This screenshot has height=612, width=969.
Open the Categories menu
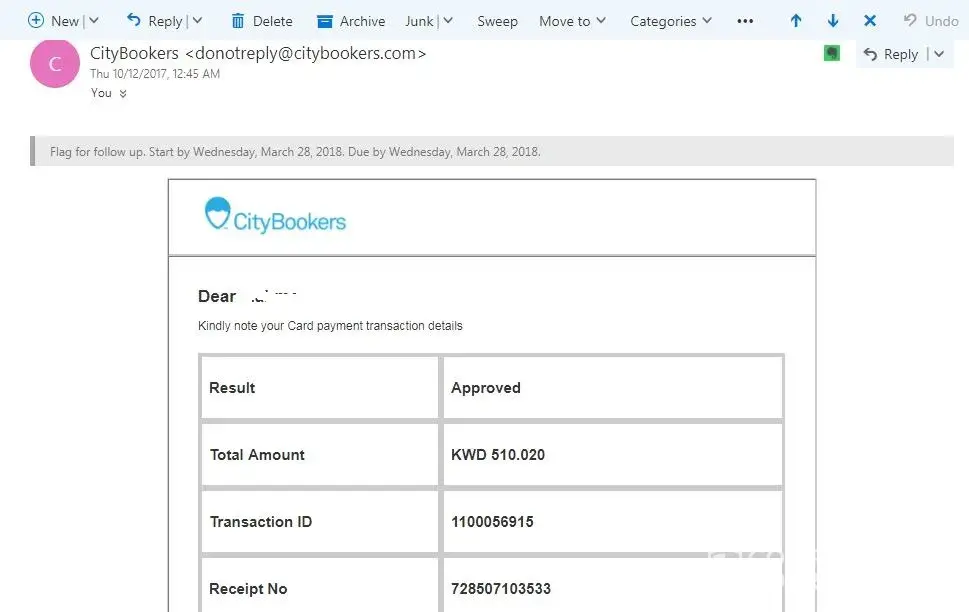(x=670, y=21)
